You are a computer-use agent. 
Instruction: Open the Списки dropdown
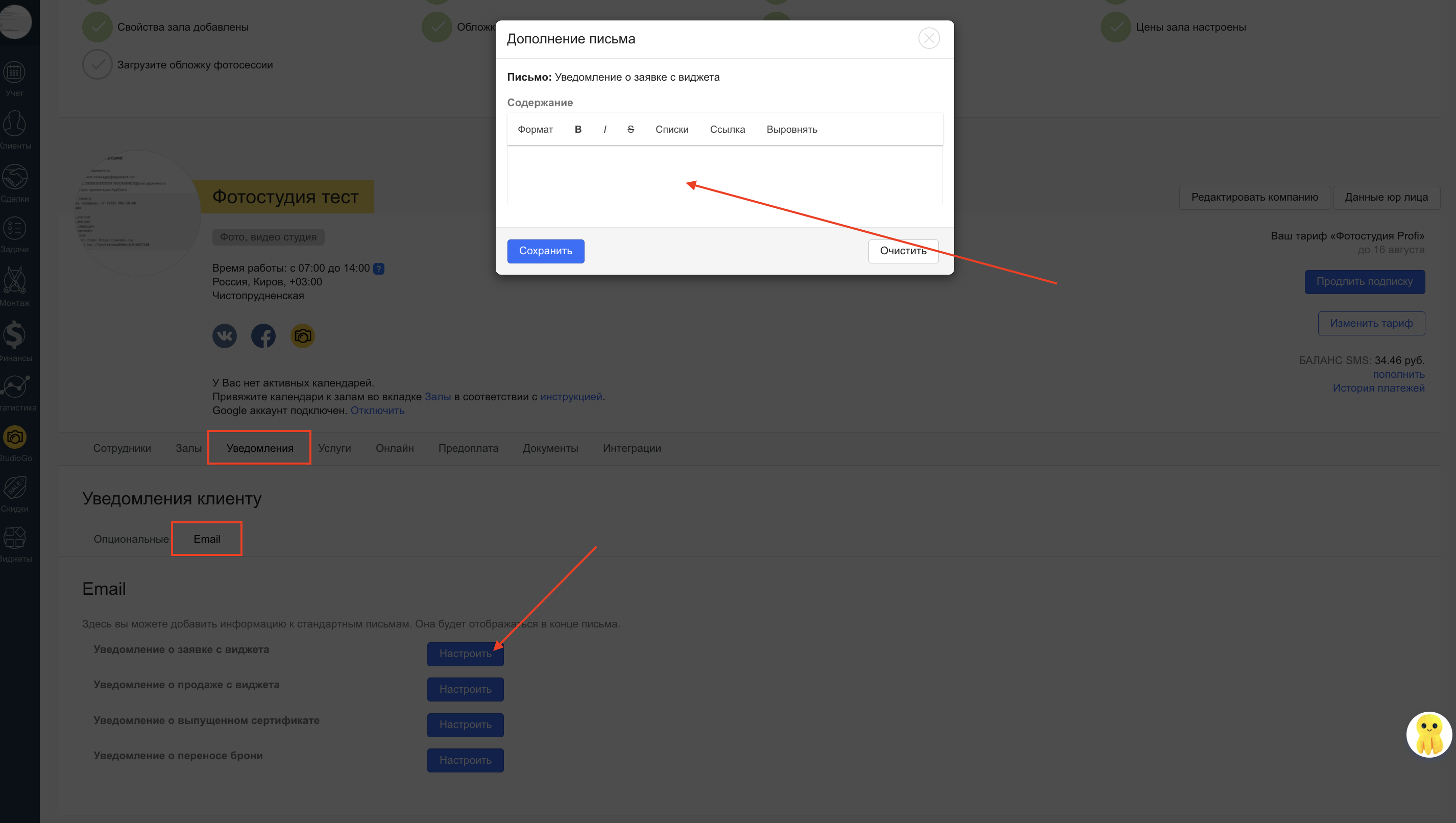tap(672, 130)
